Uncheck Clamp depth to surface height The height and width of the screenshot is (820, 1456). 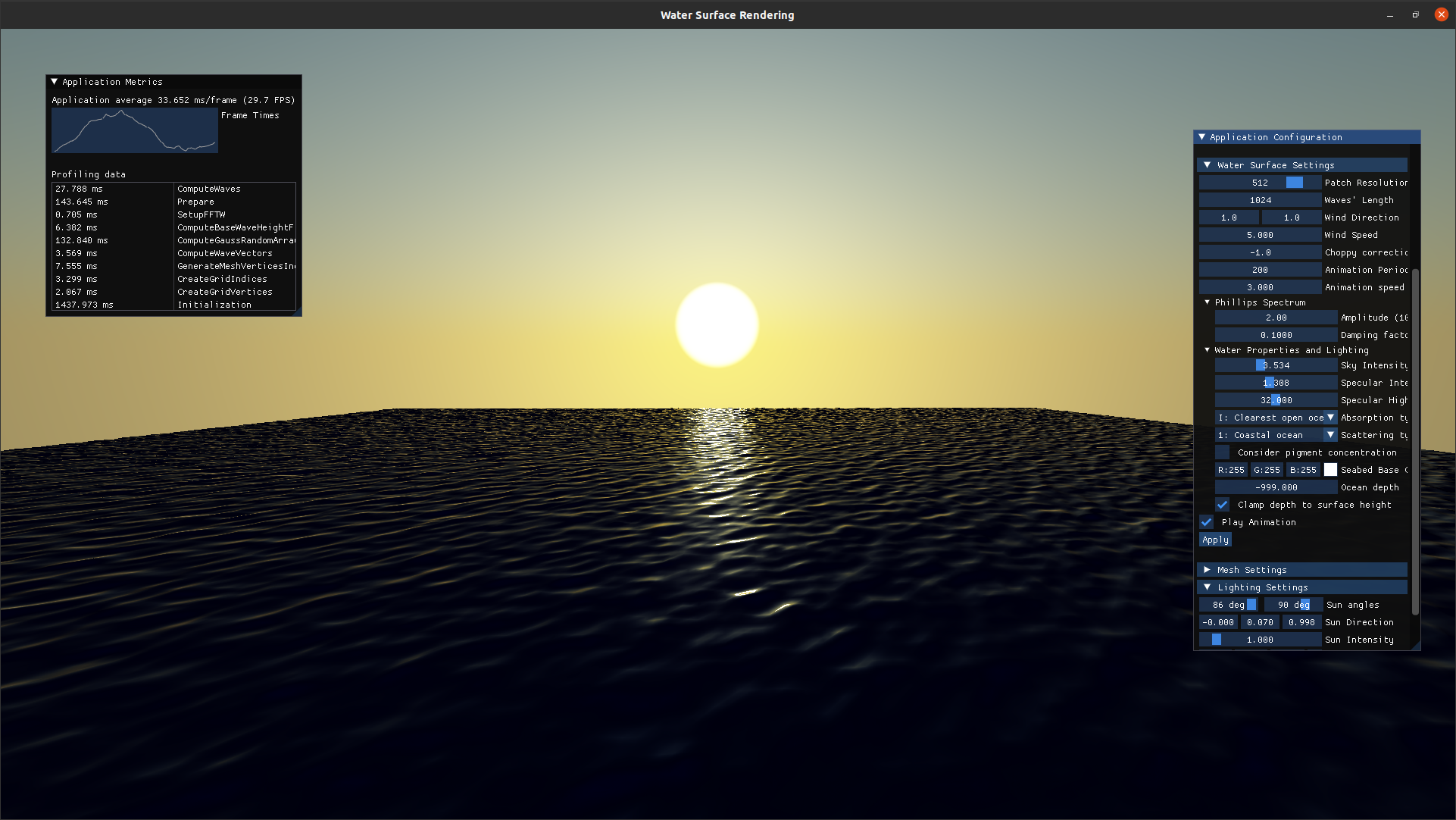pos(1223,505)
